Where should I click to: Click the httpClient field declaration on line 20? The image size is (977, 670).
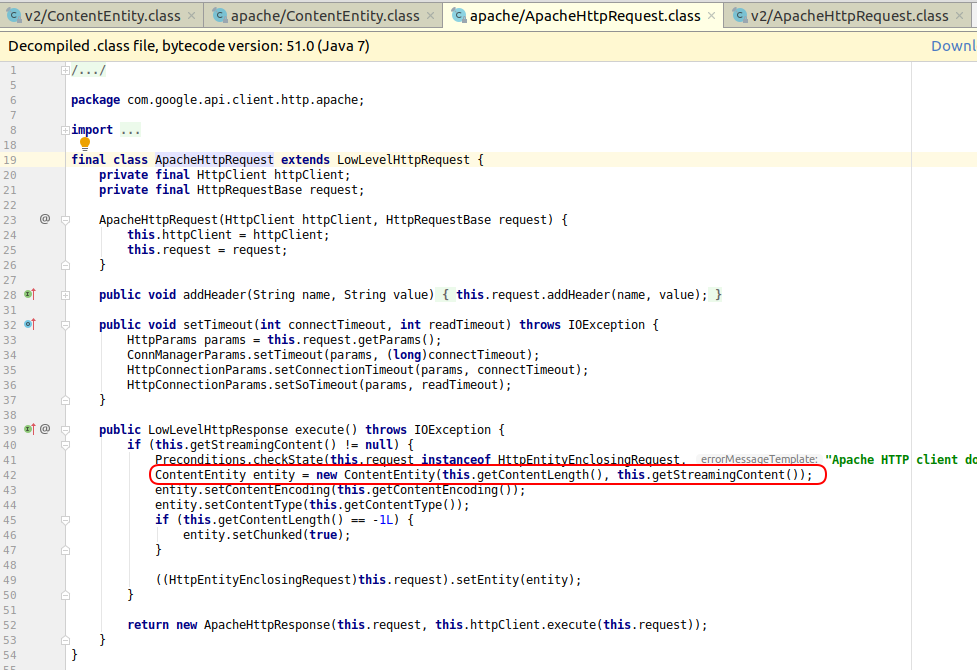(224, 175)
